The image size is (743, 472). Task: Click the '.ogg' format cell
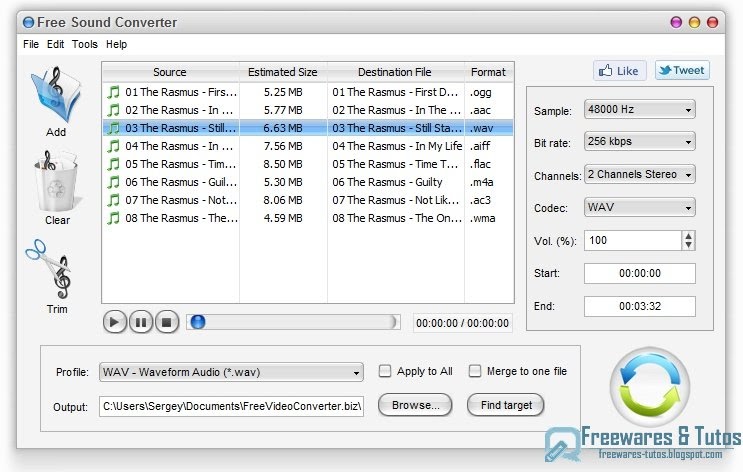point(480,92)
